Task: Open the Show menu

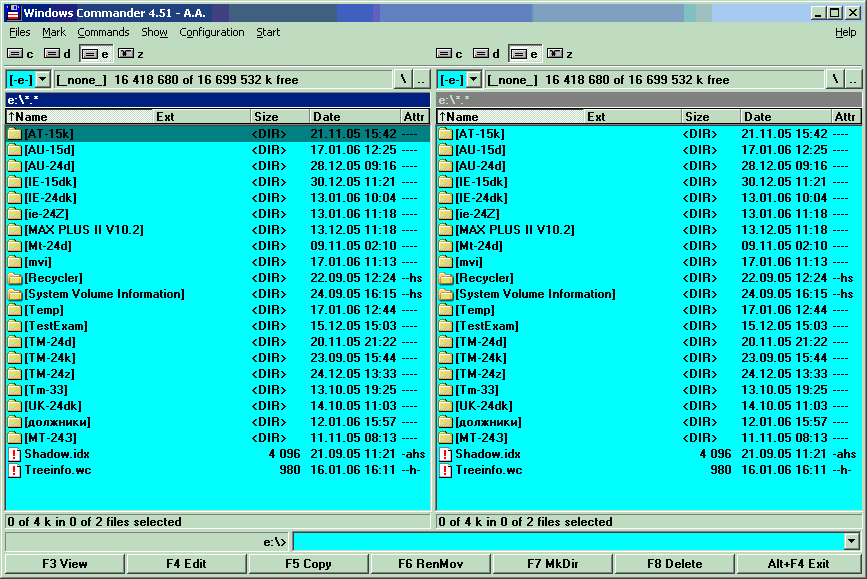Action: [x=154, y=32]
